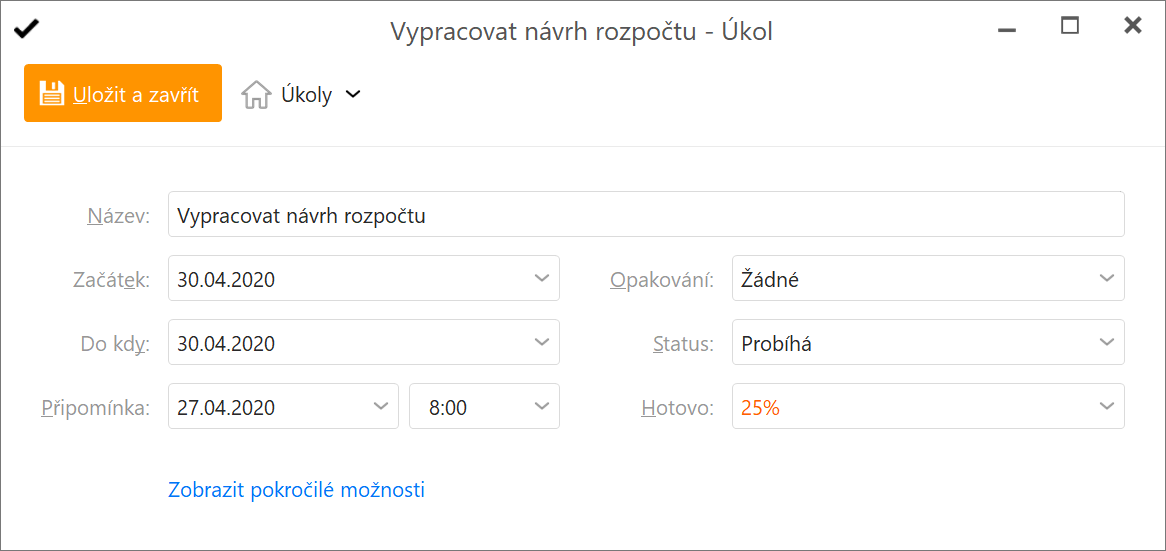Click into the Název text field
The width and height of the screenshot is (1166, 551).
646,214
